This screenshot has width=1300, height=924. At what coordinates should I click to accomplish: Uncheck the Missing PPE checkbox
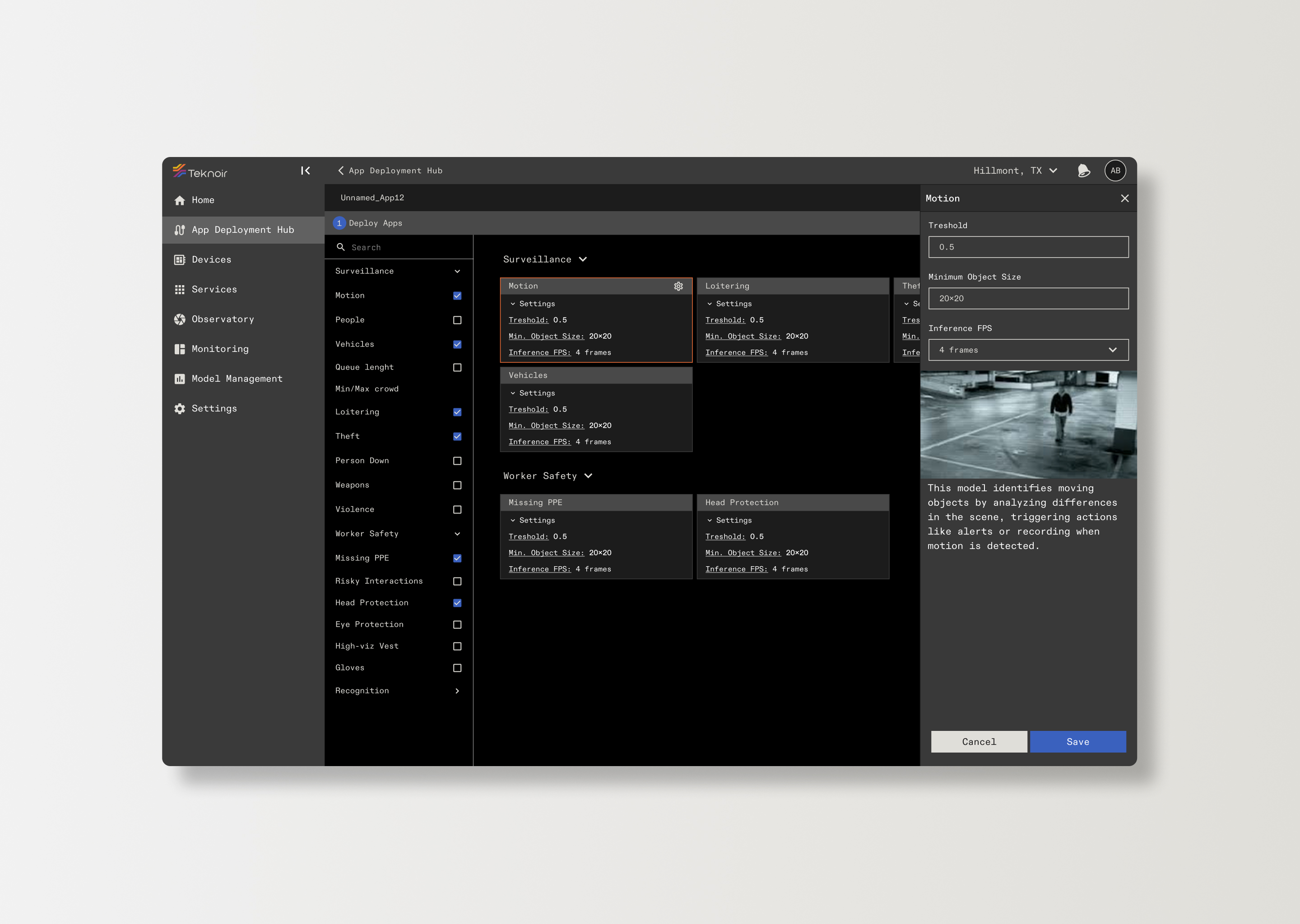[457, 558]
